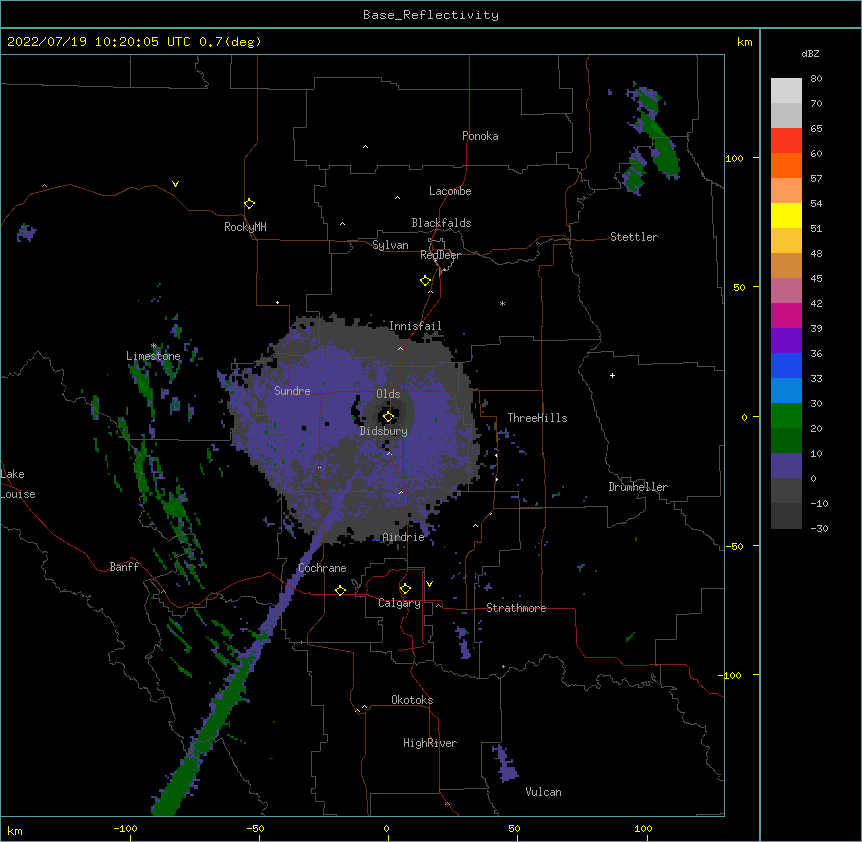Click the white asterisk marker east of RedDeer
Screen dimensions: 862x842
tap(502, 303)
